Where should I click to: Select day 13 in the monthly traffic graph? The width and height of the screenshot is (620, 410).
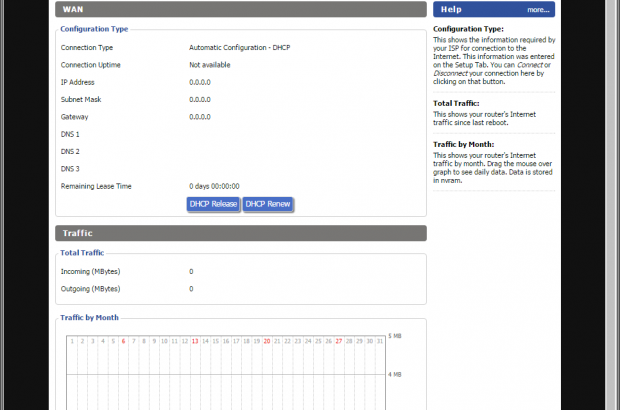pyautogui.click(x=195, y=341)
